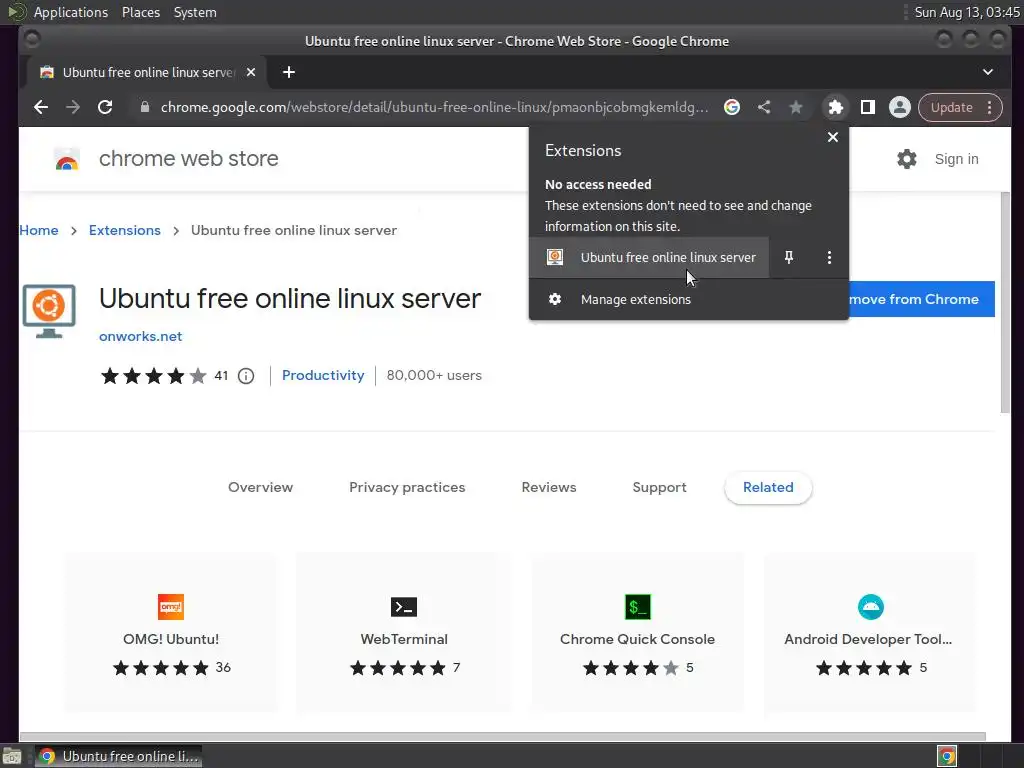Image resolution: width=1024 pixels, height=768 pixels.
Task: Go back with the browser back arrow
Action: [41, 107]
